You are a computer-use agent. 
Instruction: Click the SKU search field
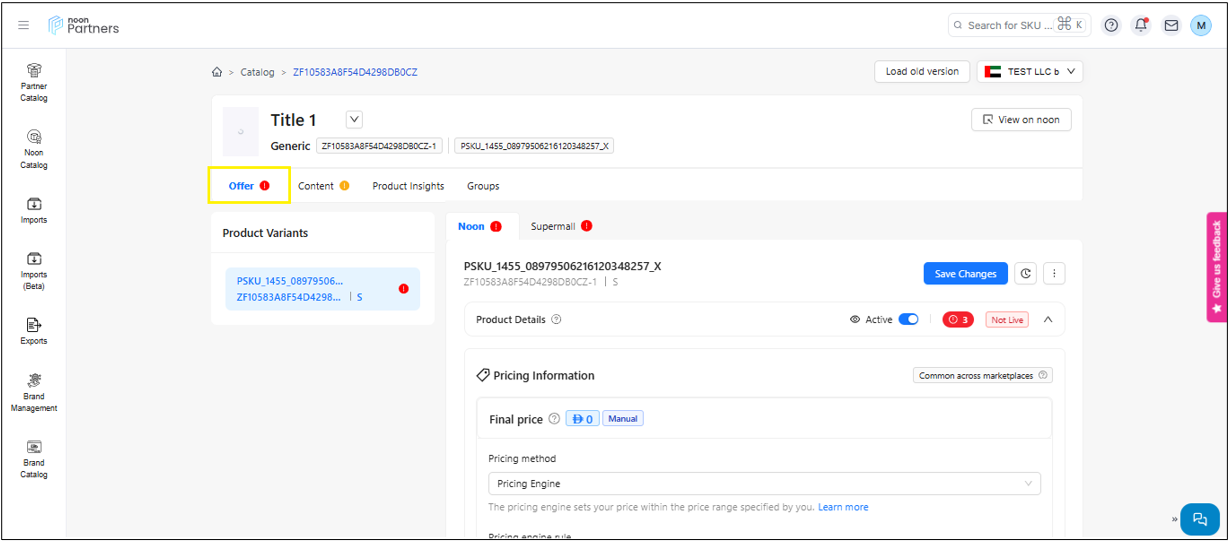click(x=1010, y=25)
